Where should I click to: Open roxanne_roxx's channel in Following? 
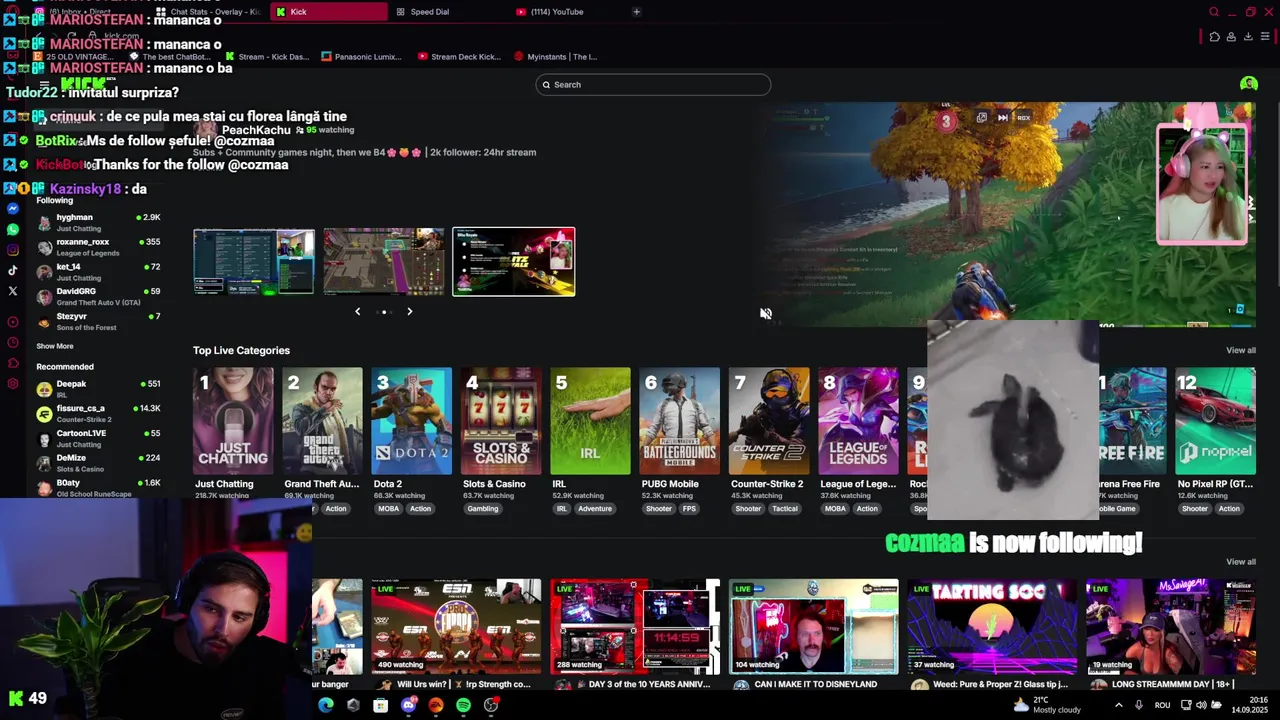pos(98,247)
